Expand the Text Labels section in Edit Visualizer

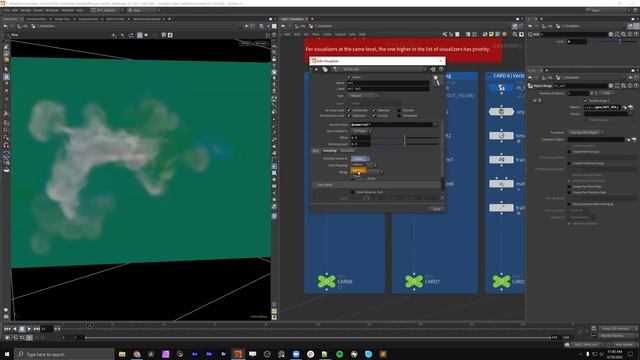click(x=376, y=185)
